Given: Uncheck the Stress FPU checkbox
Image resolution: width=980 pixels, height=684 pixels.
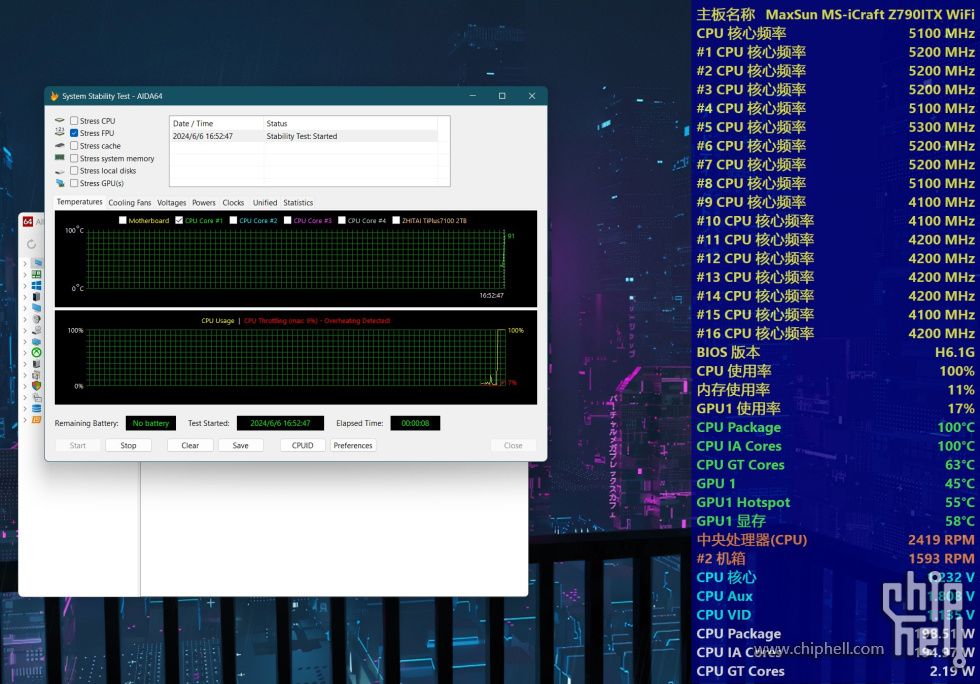Looking at the screenshot, I should (74, 133).
